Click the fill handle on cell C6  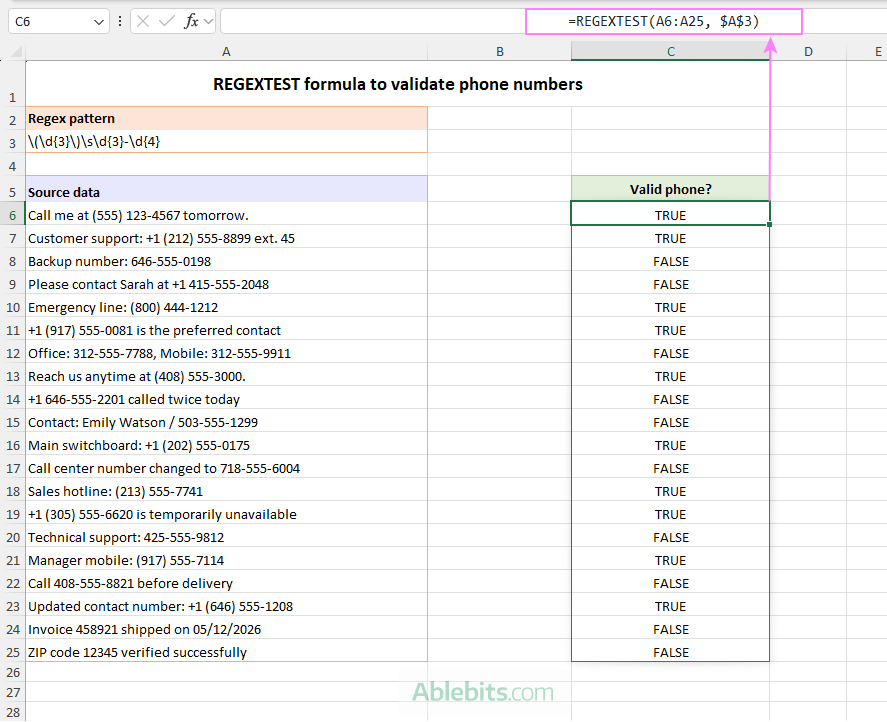[x=769, y=225]
